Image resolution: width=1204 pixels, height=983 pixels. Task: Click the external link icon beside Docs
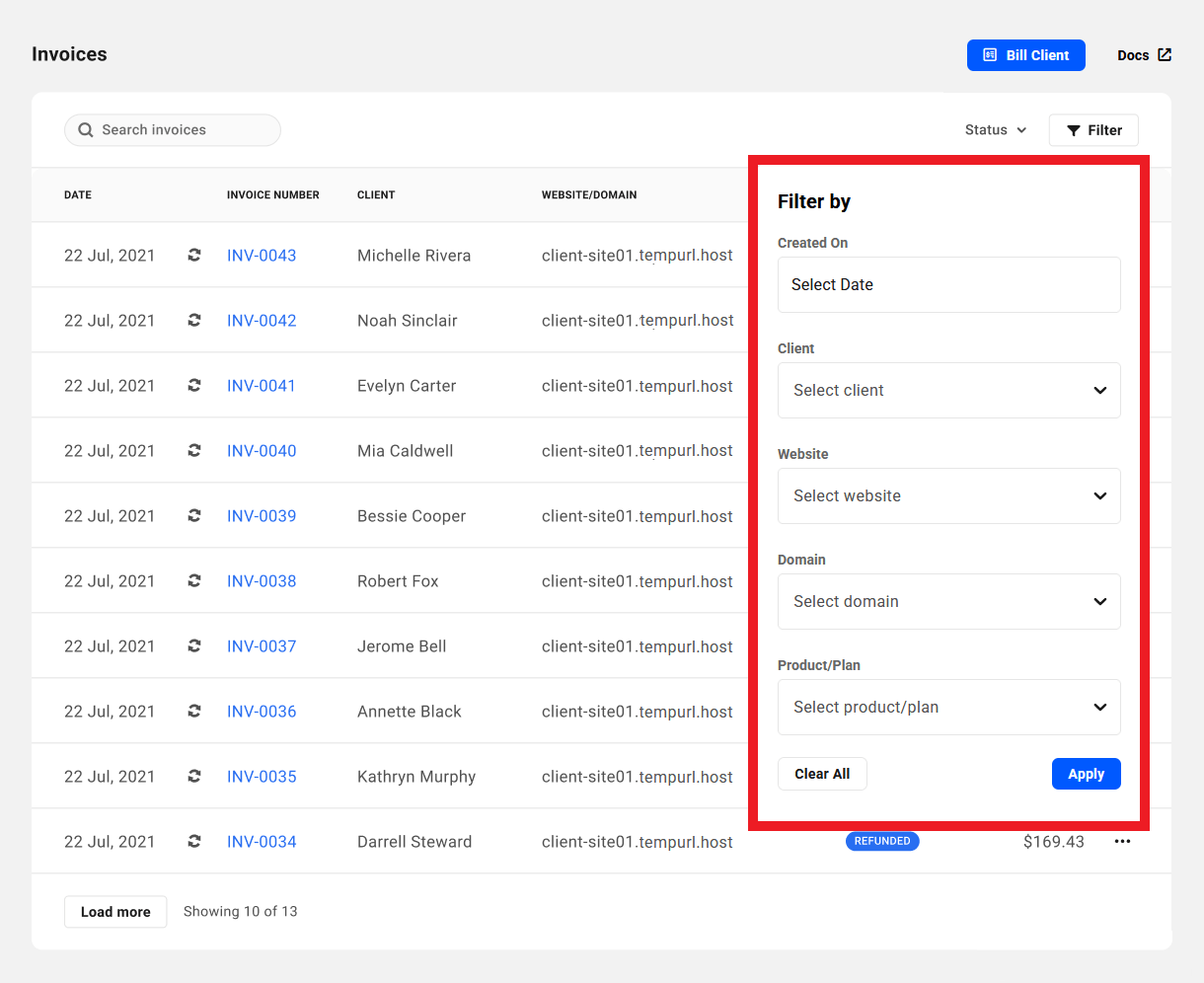pos(1165,55)
